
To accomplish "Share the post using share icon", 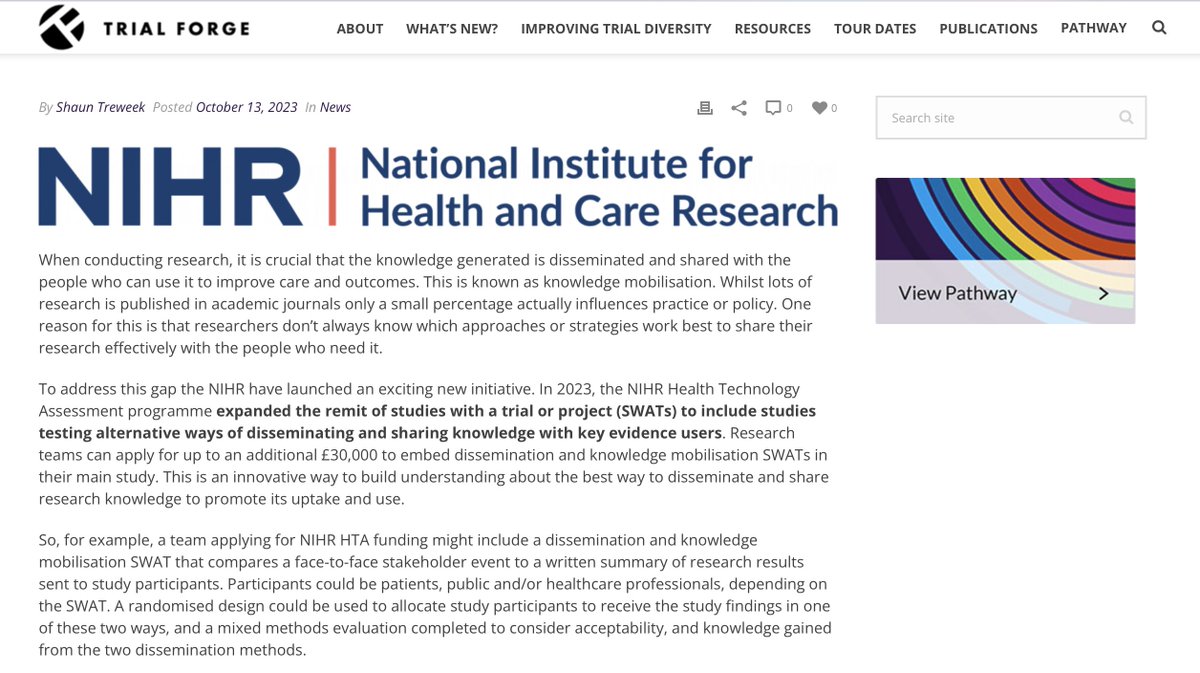I will click(739, 108).
